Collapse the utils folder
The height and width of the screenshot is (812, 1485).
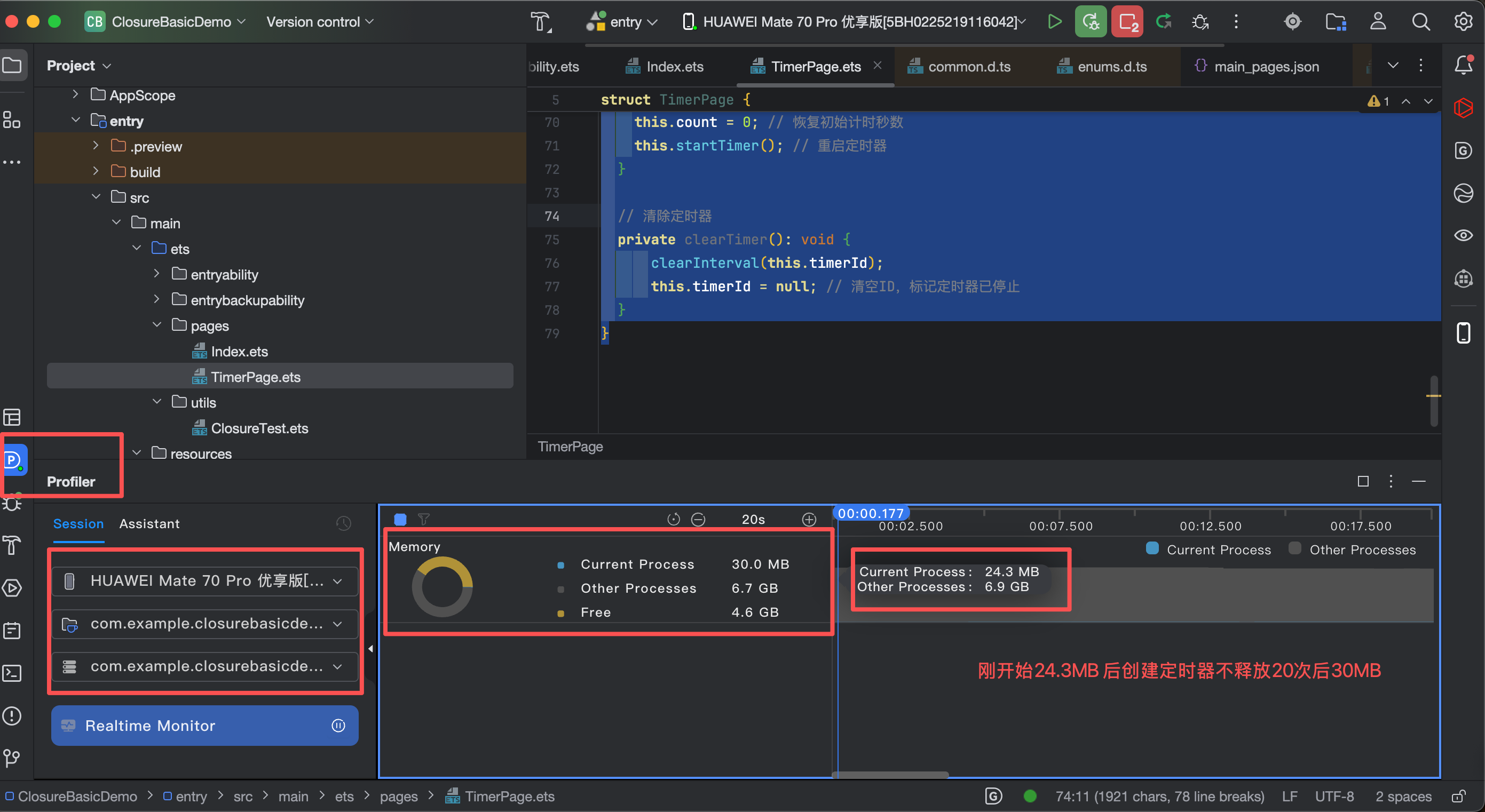(x=157, y=402)
